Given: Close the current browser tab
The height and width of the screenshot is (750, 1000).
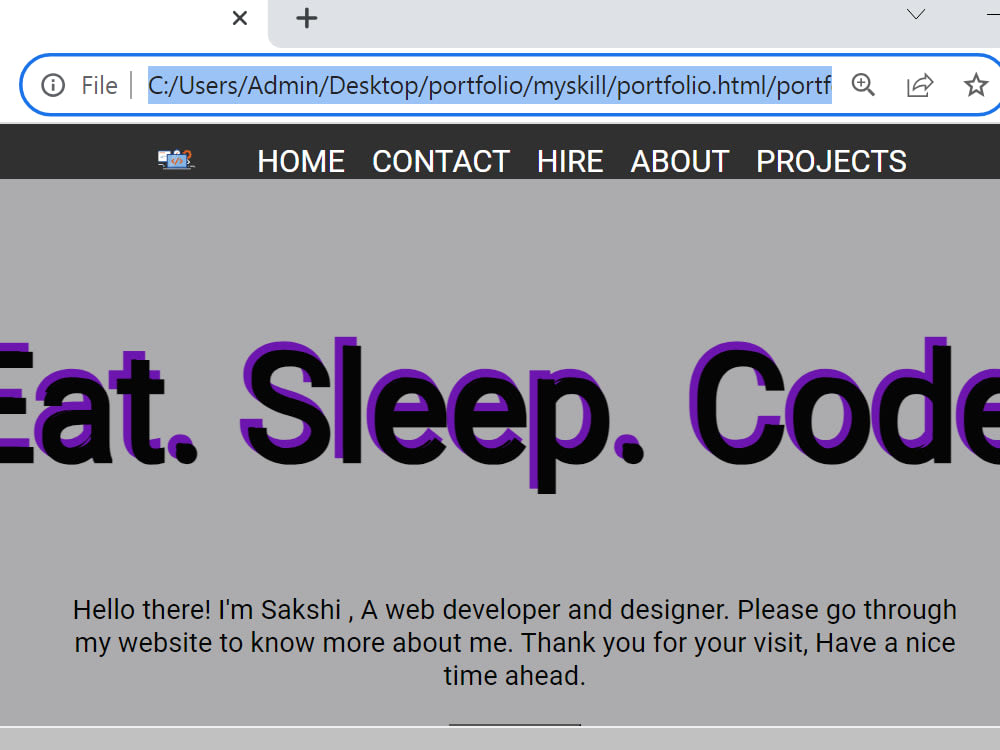Looking at the screenshot, I should 240,18.
